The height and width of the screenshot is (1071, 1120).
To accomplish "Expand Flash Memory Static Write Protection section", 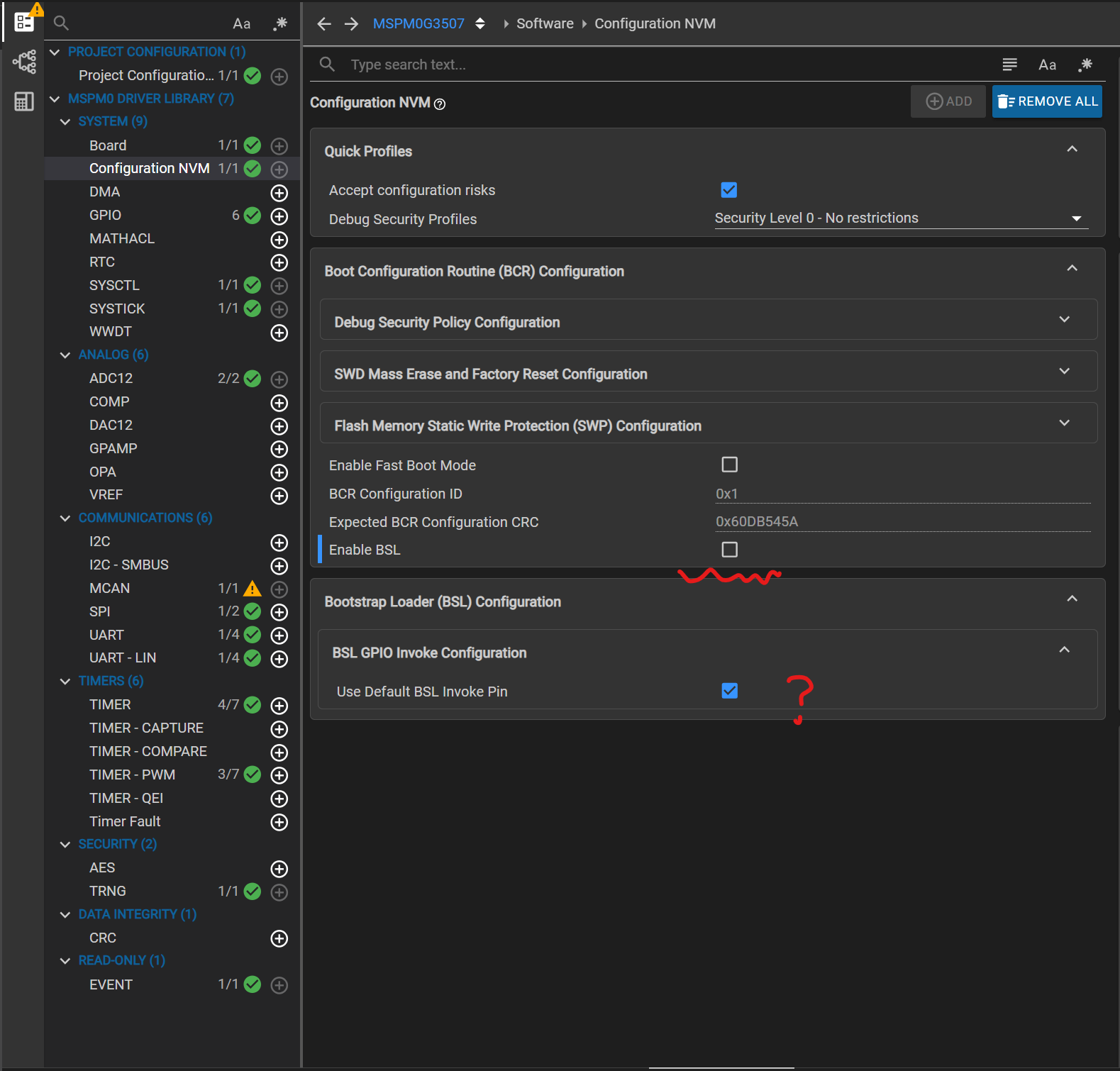I will (x=709, y=423).
